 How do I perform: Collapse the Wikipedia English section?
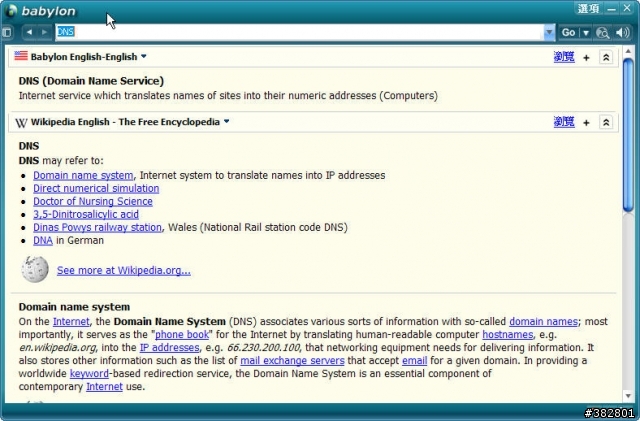(606, 123)
